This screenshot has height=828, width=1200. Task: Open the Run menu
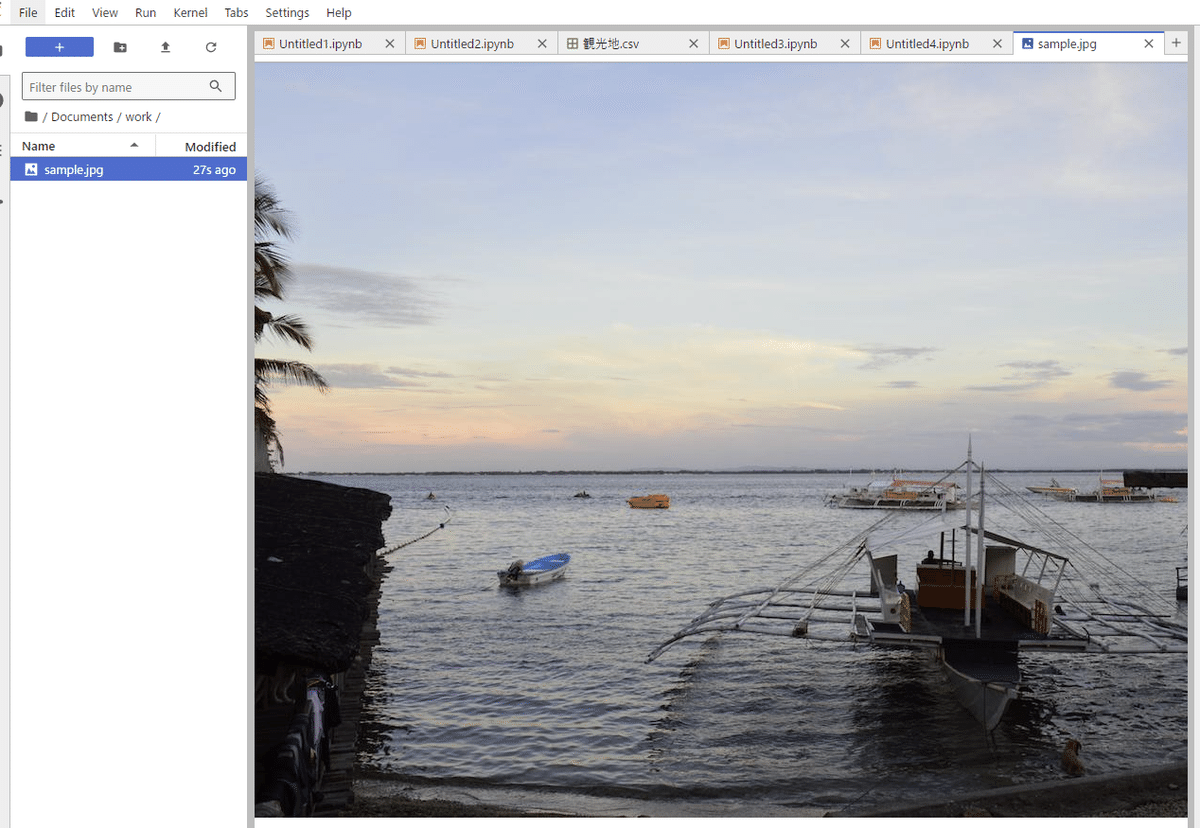point(146,13)
